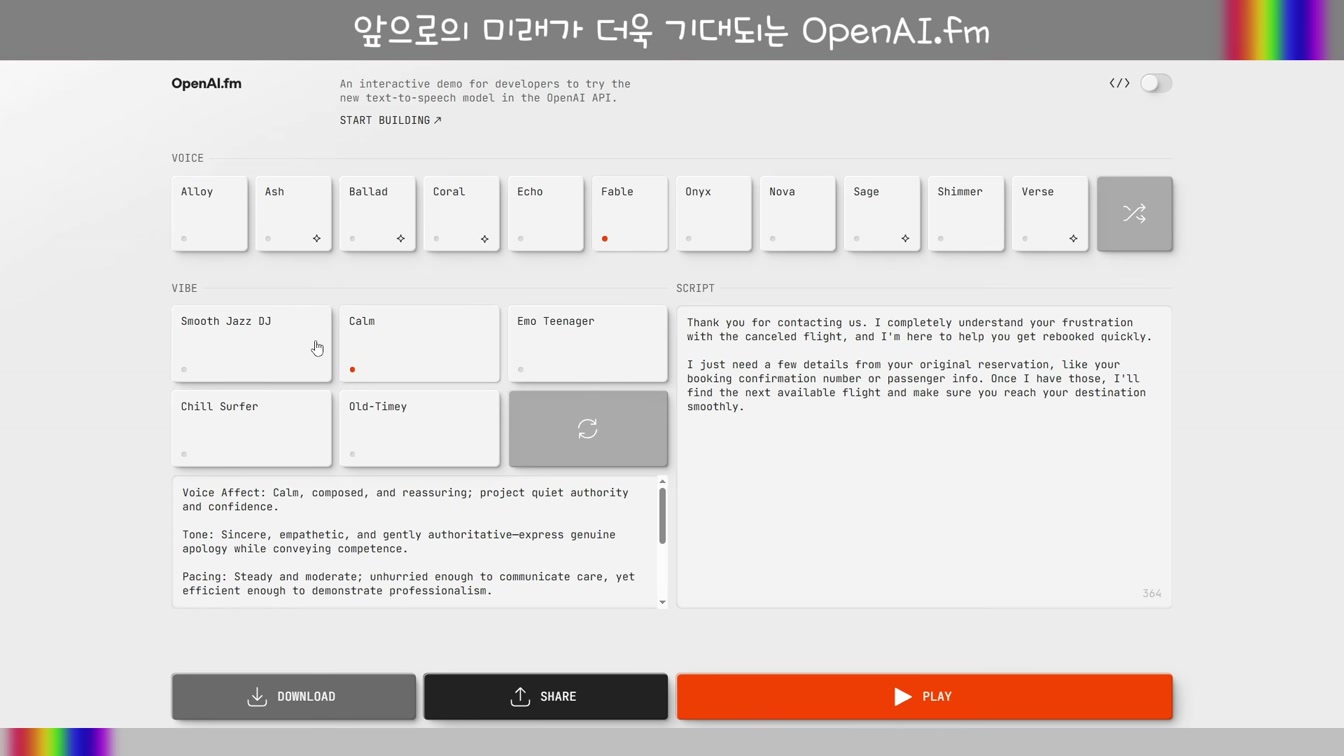Go to the OpenAI.fm logo home
The image size is (1344, 756).
[x=206, y=84]
